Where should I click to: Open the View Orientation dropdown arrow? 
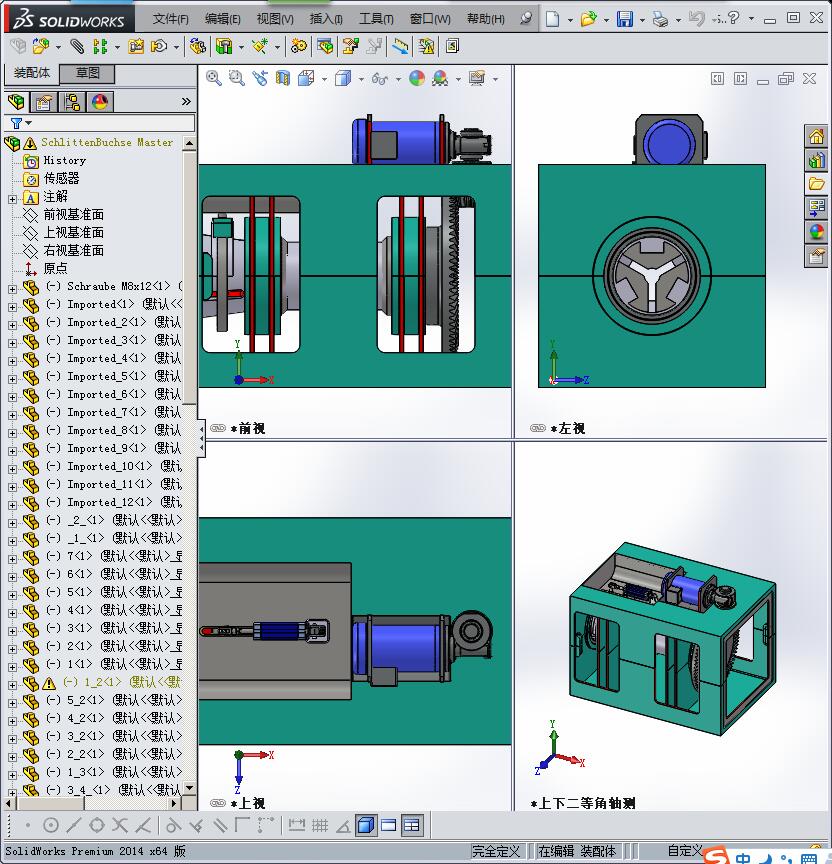(x=324, y=79)
